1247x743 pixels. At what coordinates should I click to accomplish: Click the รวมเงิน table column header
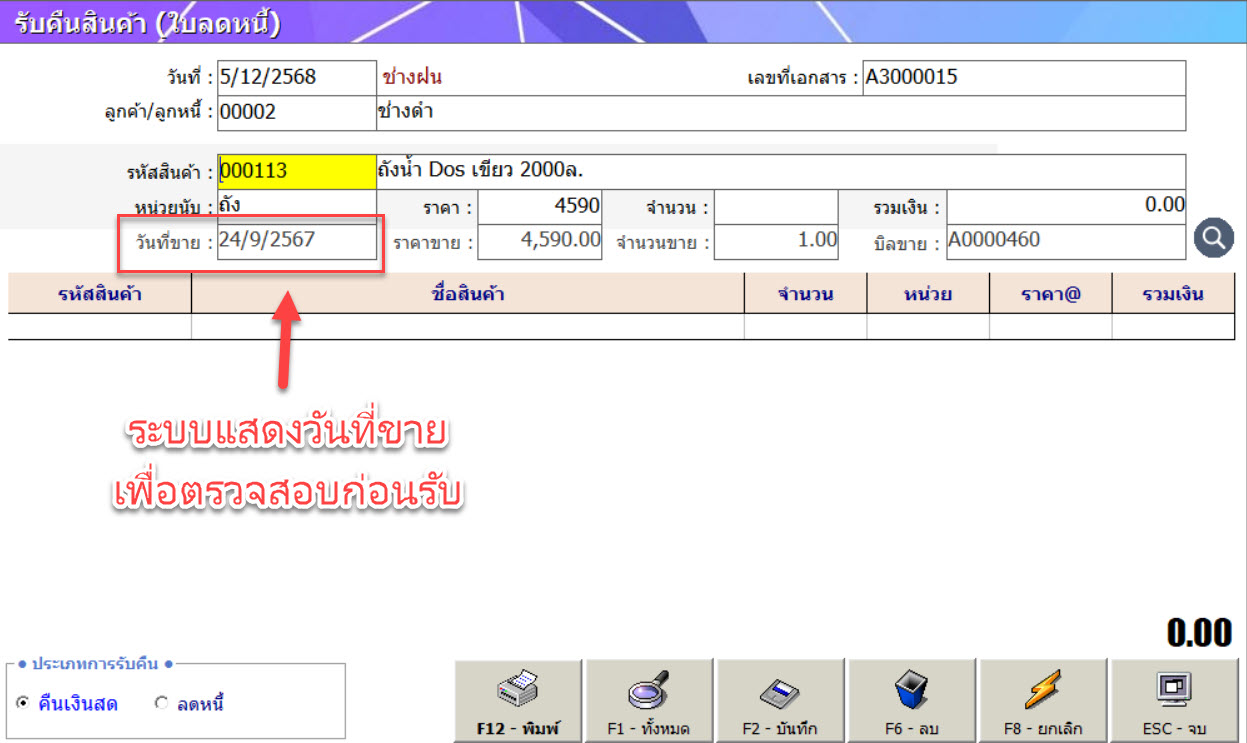1172,294
